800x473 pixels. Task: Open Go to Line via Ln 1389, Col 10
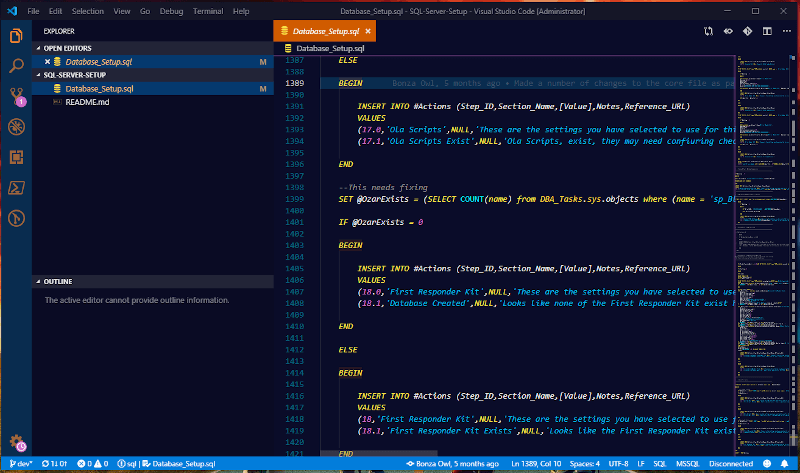coord(536,464)
